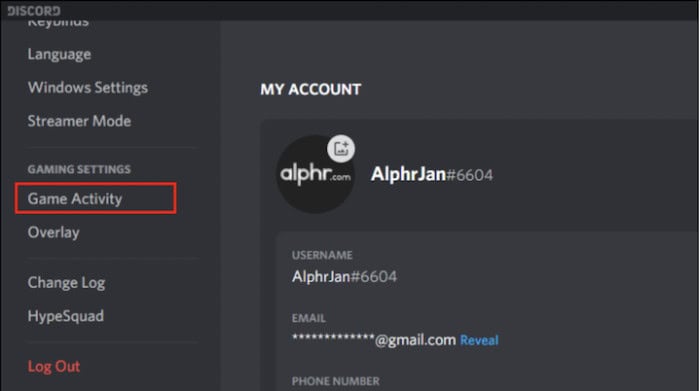
Task: Select Streamer Mode in sidebar
Action: pos(79,121)
